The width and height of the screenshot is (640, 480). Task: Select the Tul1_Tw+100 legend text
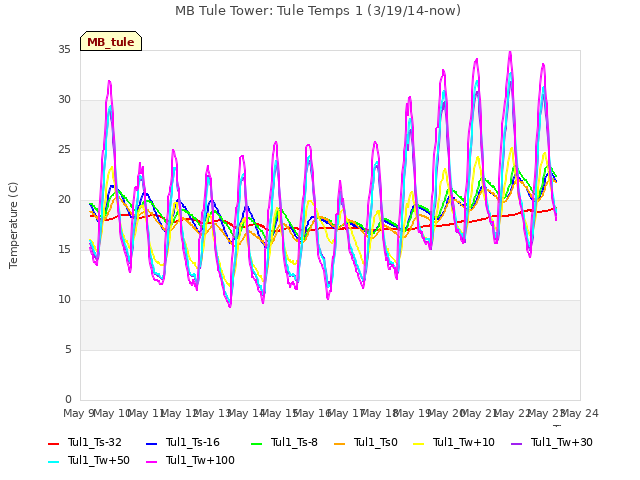(200, 460)
